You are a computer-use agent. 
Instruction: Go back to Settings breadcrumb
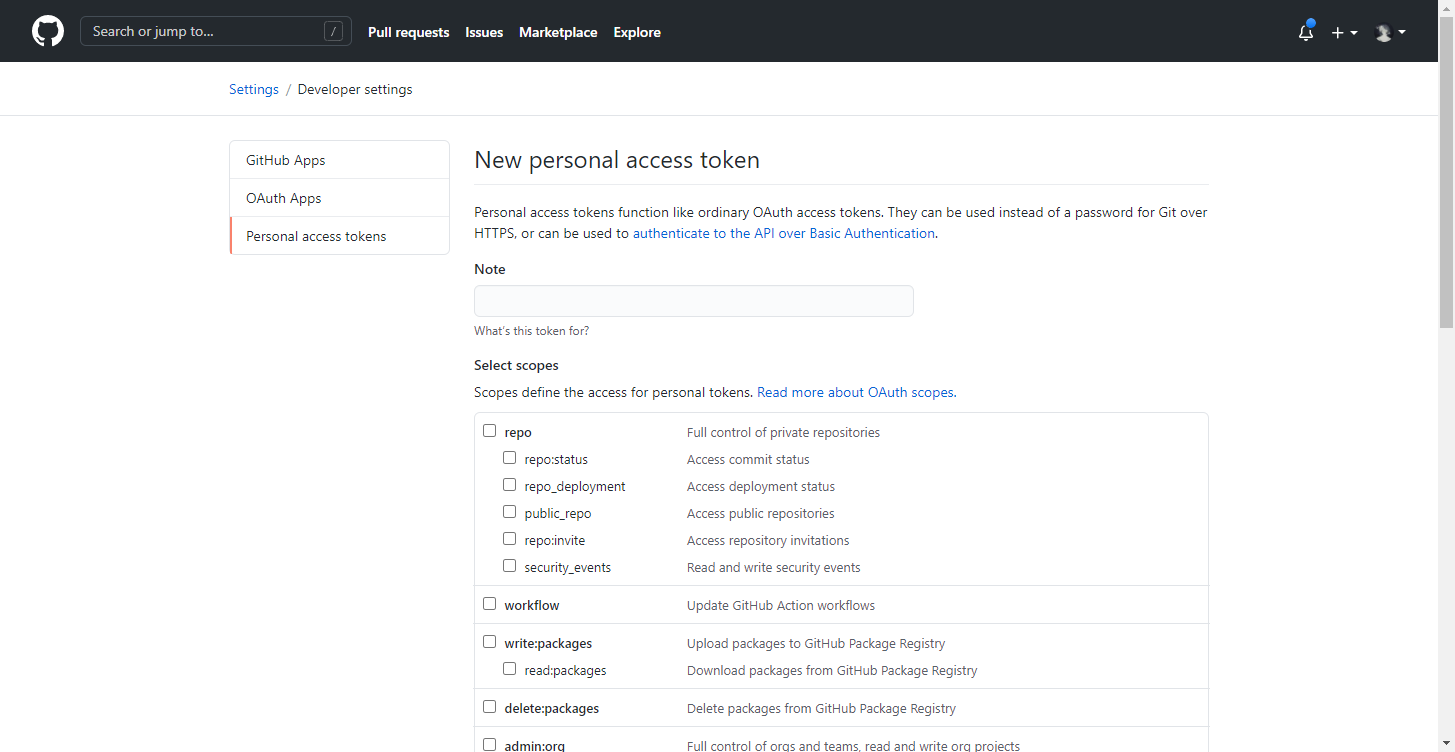tap(254, 89)
